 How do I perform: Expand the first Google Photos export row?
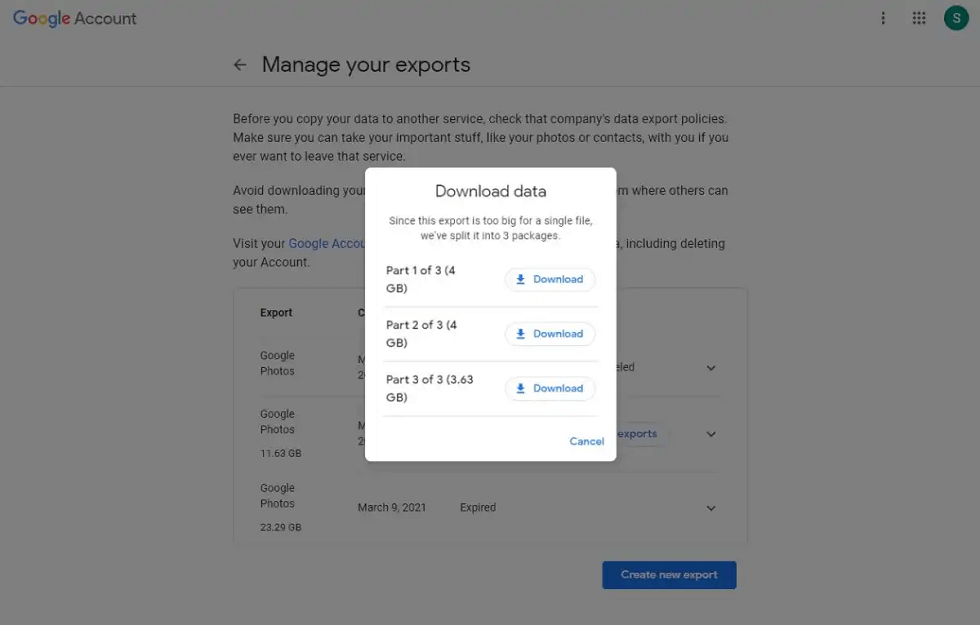click(x=710, y=367)
